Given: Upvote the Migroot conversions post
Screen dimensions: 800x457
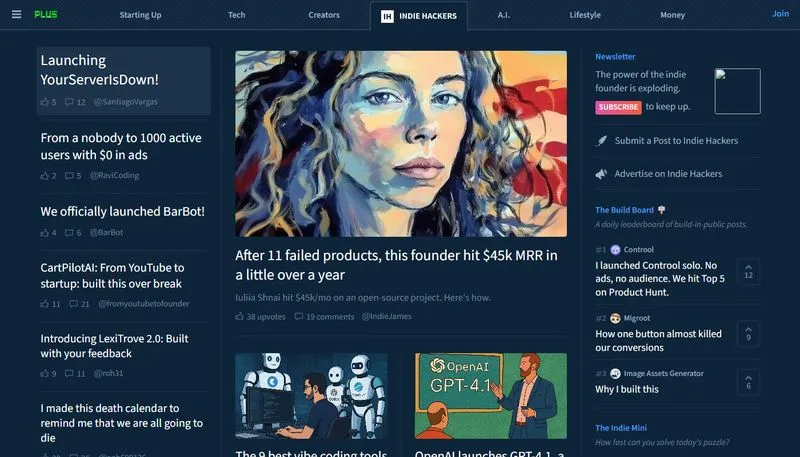Looking at the screenshot, I should (748, 334).
